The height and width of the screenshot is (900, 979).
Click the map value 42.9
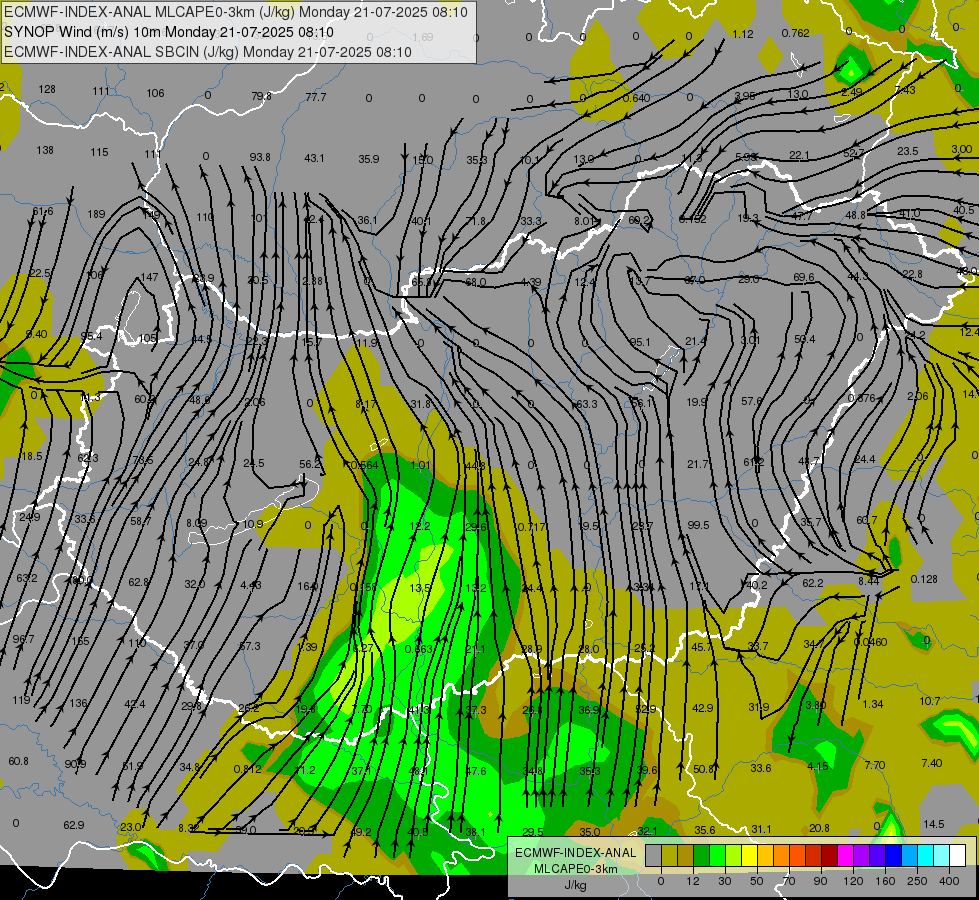[703, 708]
